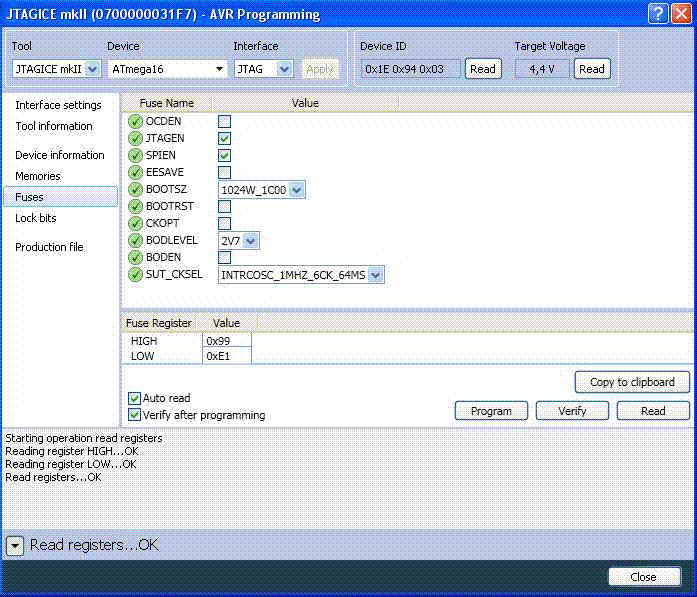Open Tool information page
This screenshot has width=697, height=597.
click(x=54, y=126)
